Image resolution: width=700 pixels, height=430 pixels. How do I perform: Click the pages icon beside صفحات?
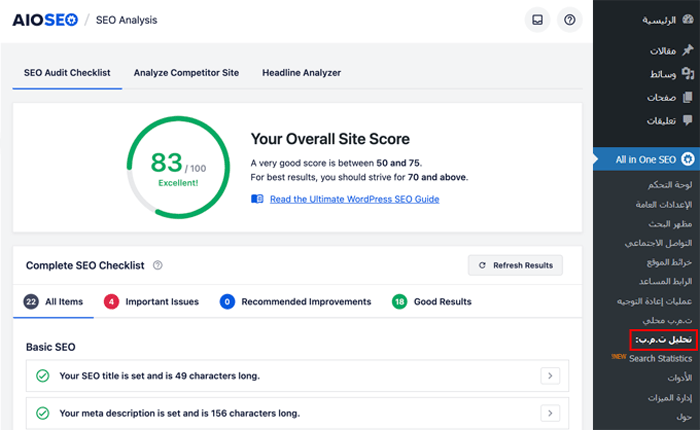click(x=688, y=97)
